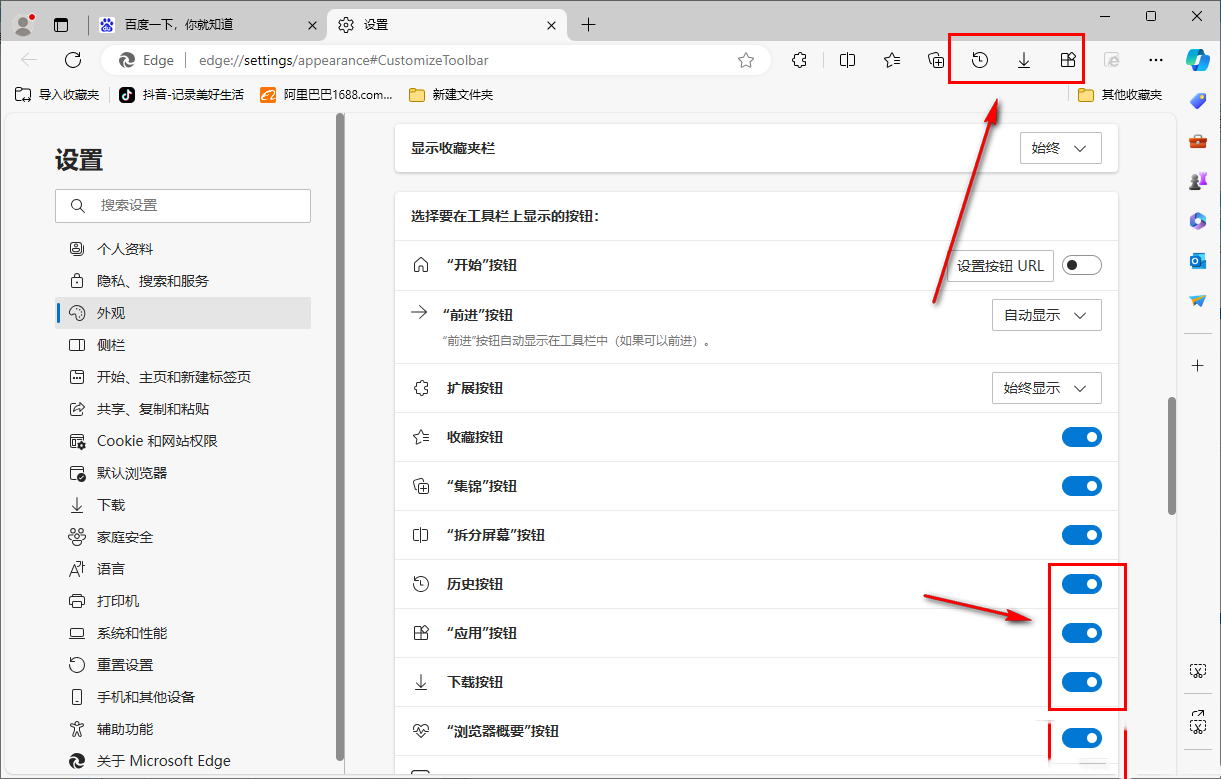The width and height of the screenshot is (1221, 779).
Task: Switch to 百度一下 tab
Action: pos(209,25)
